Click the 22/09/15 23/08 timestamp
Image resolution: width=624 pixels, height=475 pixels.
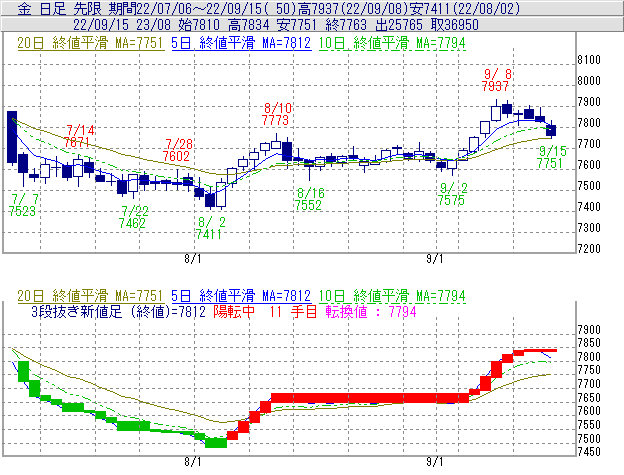[x=122, y=25]
